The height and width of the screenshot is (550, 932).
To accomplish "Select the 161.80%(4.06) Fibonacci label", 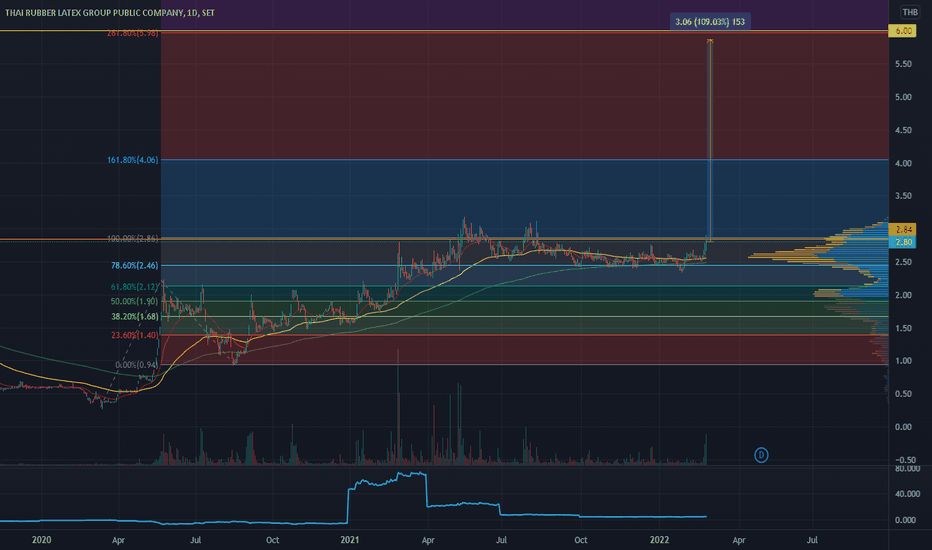I will click(x=133, y=160).
